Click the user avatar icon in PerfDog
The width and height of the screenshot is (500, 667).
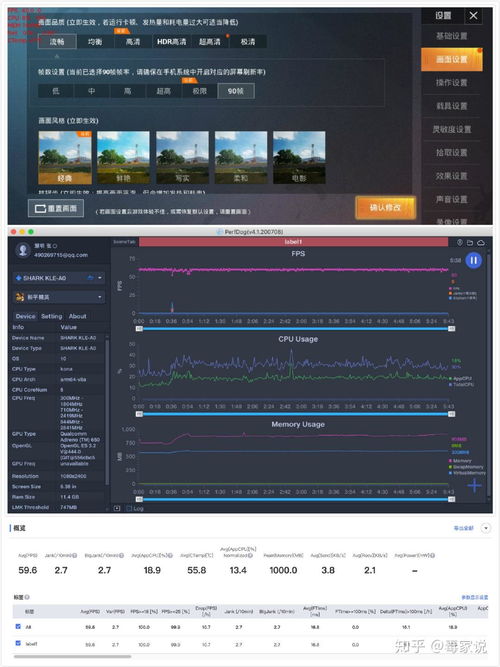click(23, 250)
